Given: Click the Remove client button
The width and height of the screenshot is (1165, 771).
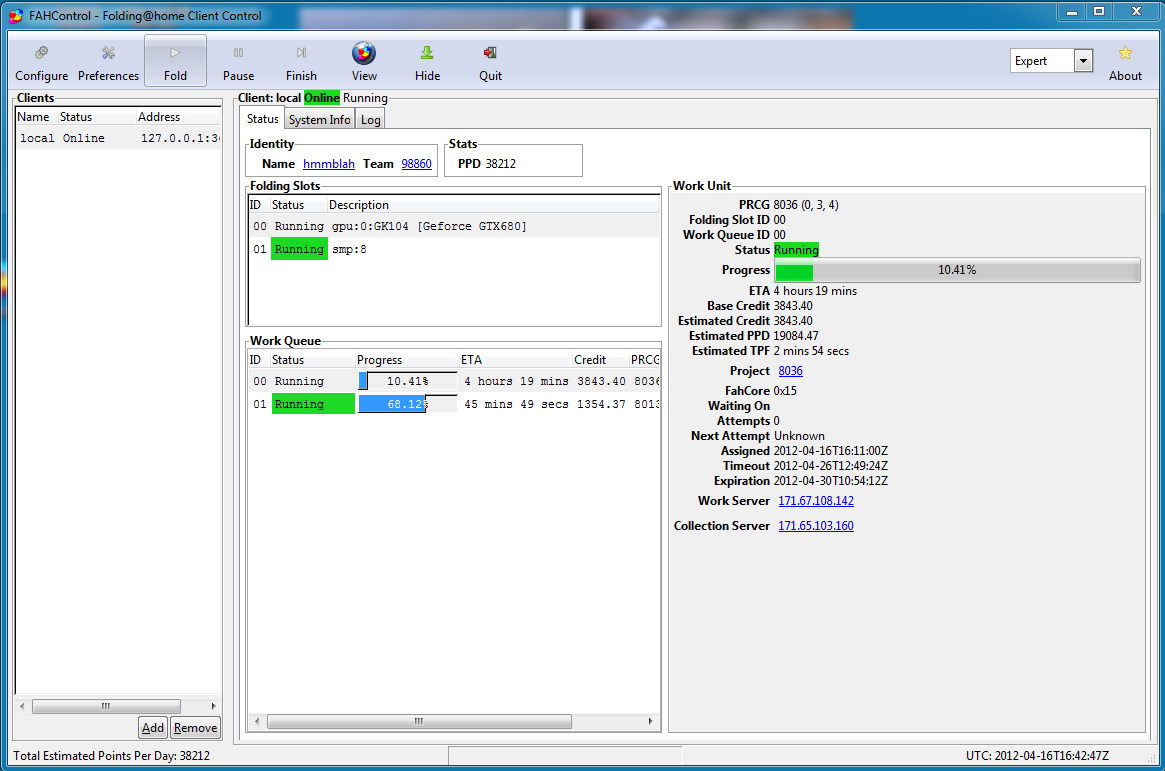Looking at the screenshot, I should [x=195, y=728].
